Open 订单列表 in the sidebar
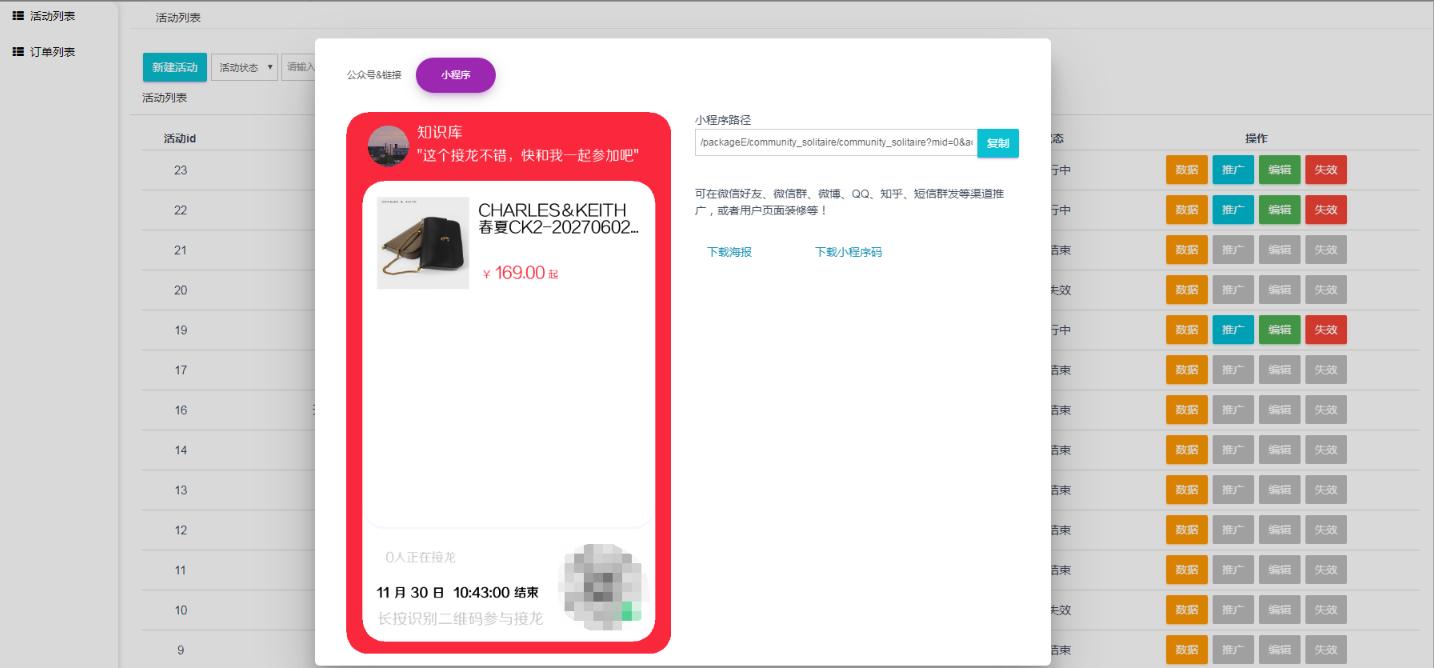 click(x=52, y=52)
